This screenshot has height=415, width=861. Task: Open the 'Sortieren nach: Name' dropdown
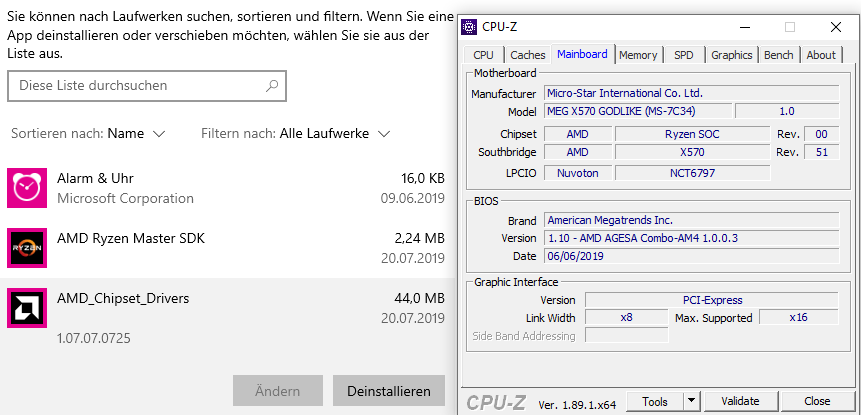[x=88, y=133]
